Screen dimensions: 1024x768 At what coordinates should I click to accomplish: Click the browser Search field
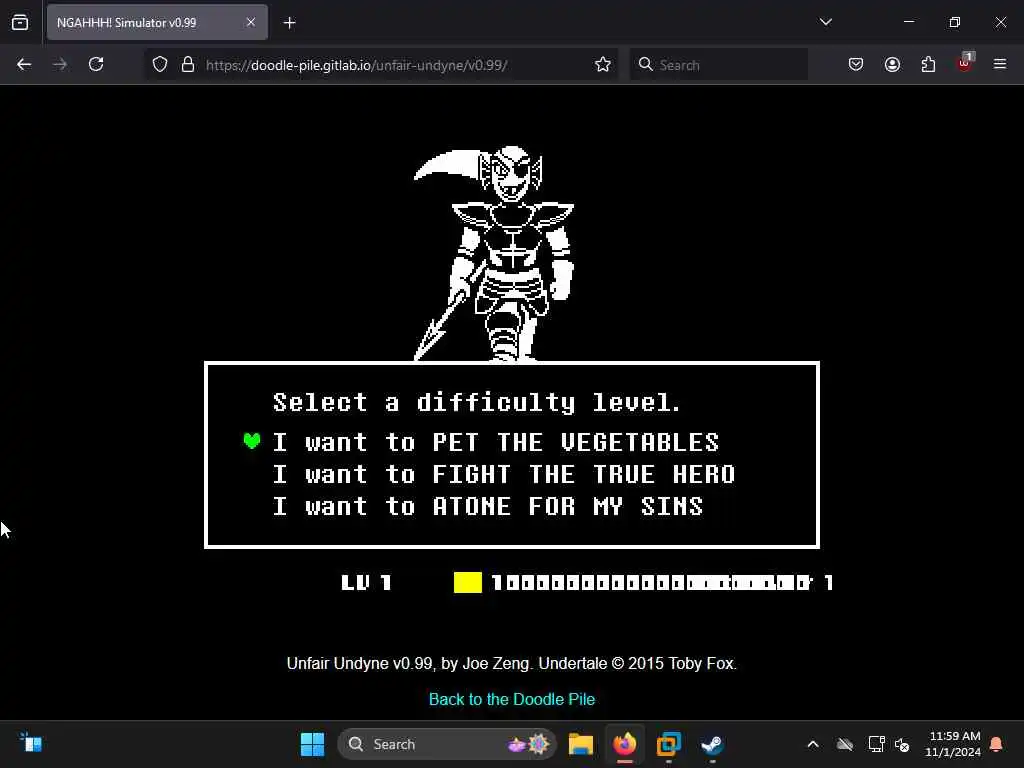[x=718, y=65]
